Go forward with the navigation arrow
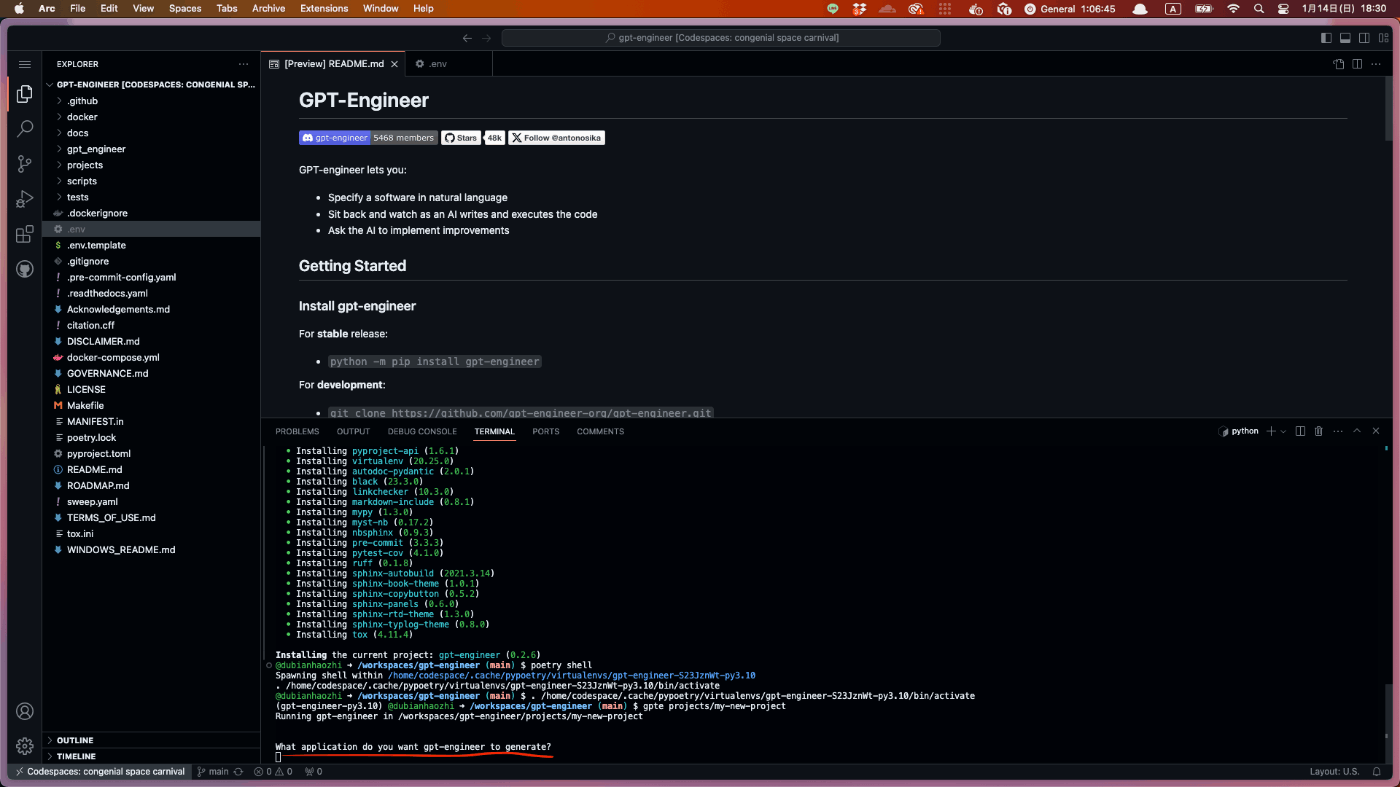This screenshot has width=1400, height=787. pos(487,38)
